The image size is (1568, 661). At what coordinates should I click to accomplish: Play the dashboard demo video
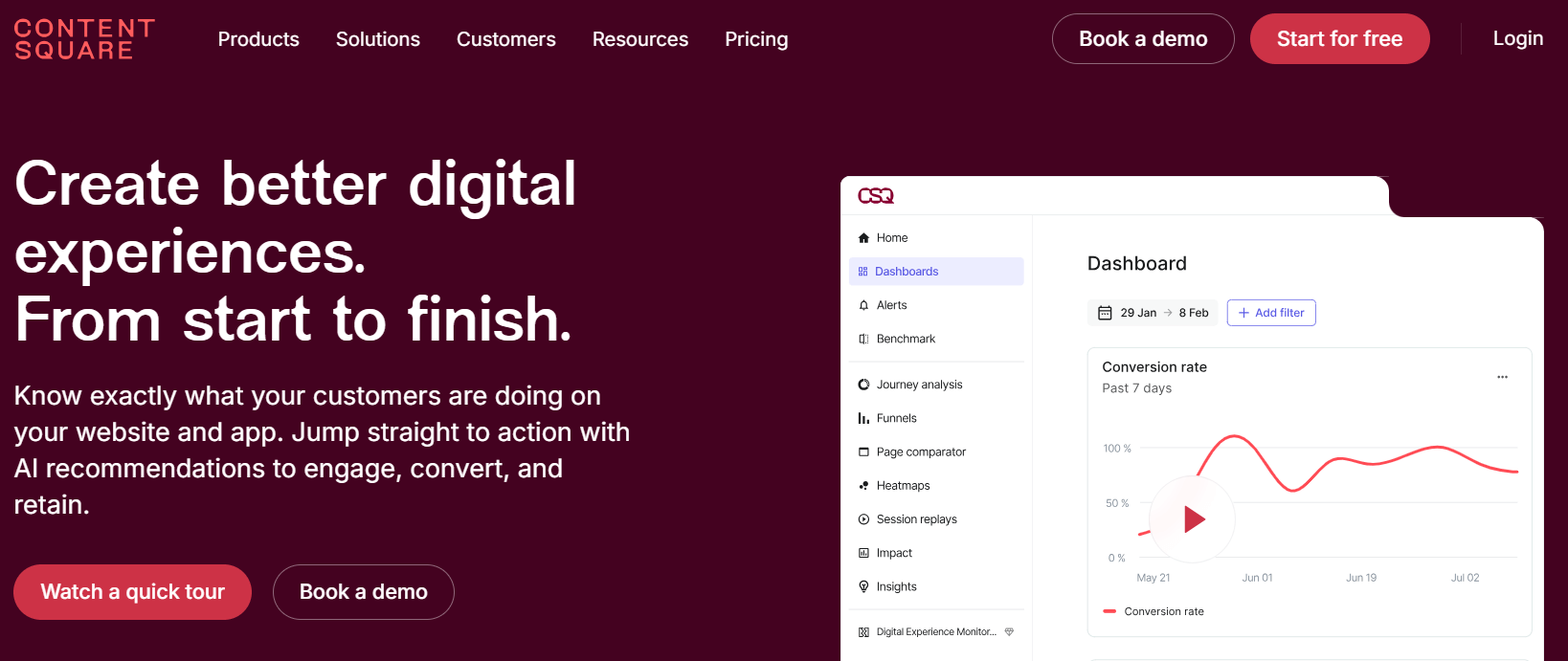[1193, 519]
